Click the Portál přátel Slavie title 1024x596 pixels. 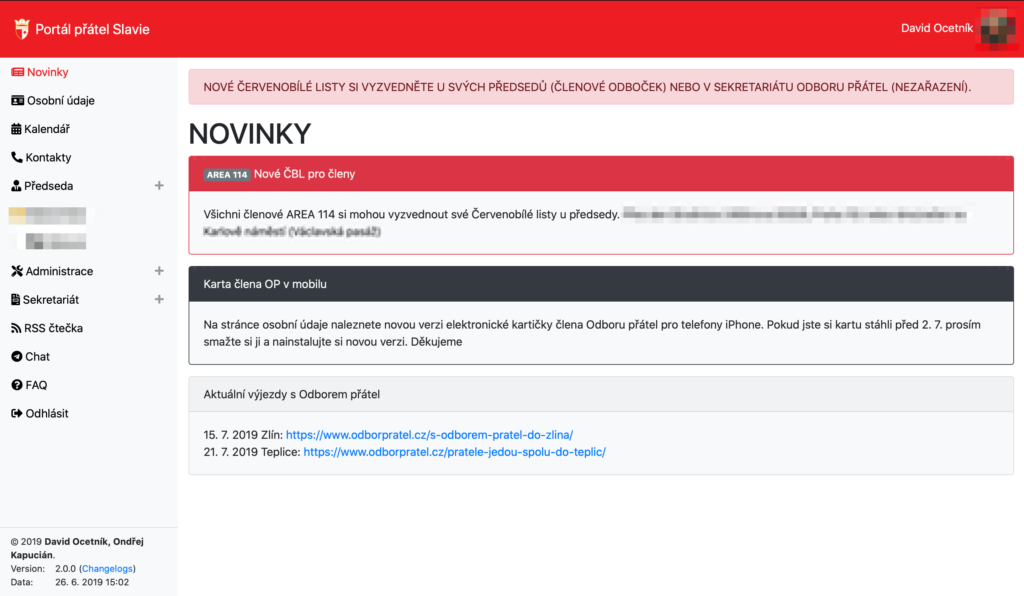pos(92,29)
